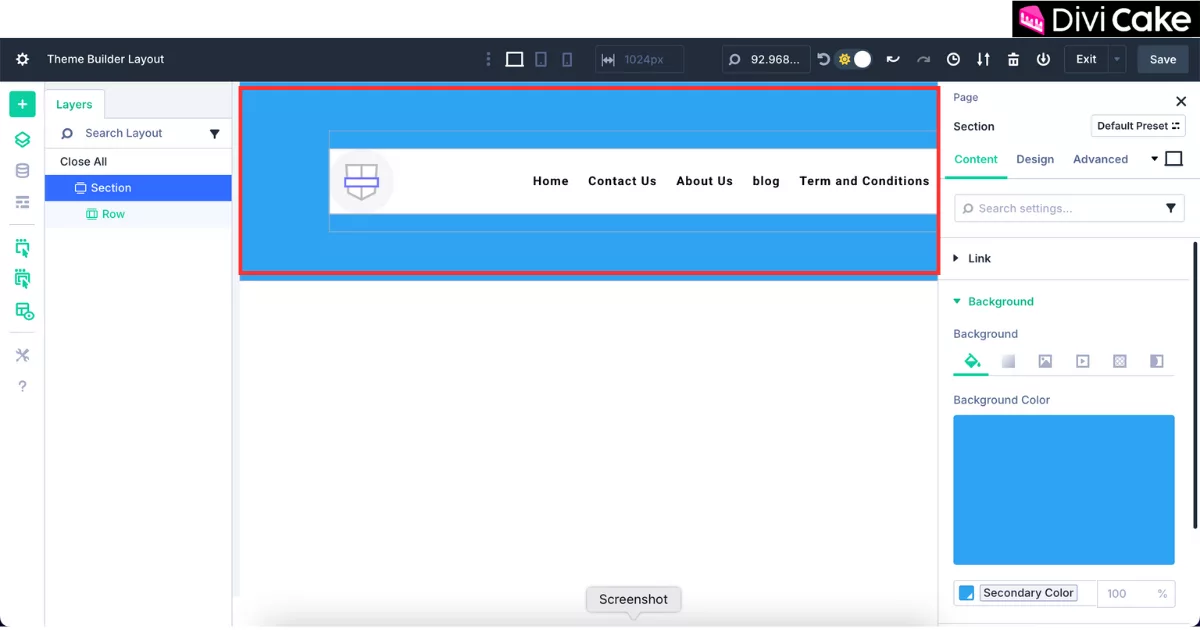This screenshot has width=1200, height=630.
Task: Select the Section layer row
Action: (138, 188)
